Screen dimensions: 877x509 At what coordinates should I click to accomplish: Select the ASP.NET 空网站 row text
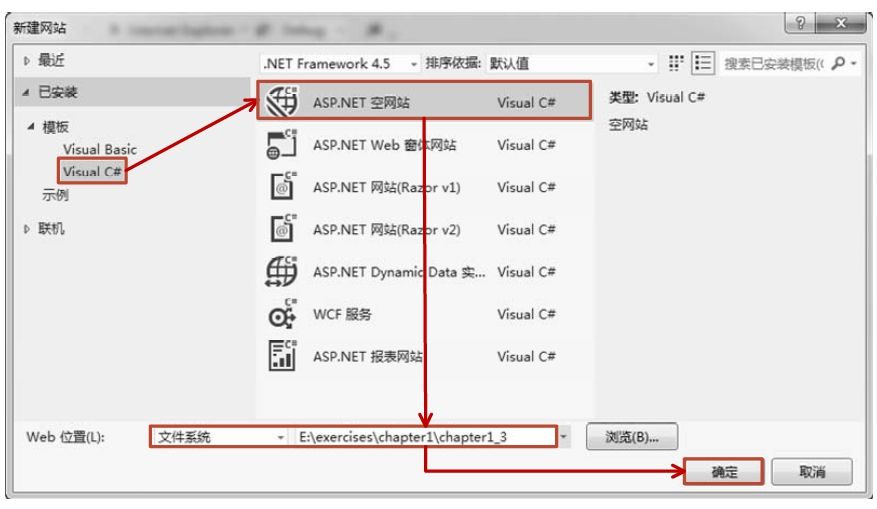[361, 102]
